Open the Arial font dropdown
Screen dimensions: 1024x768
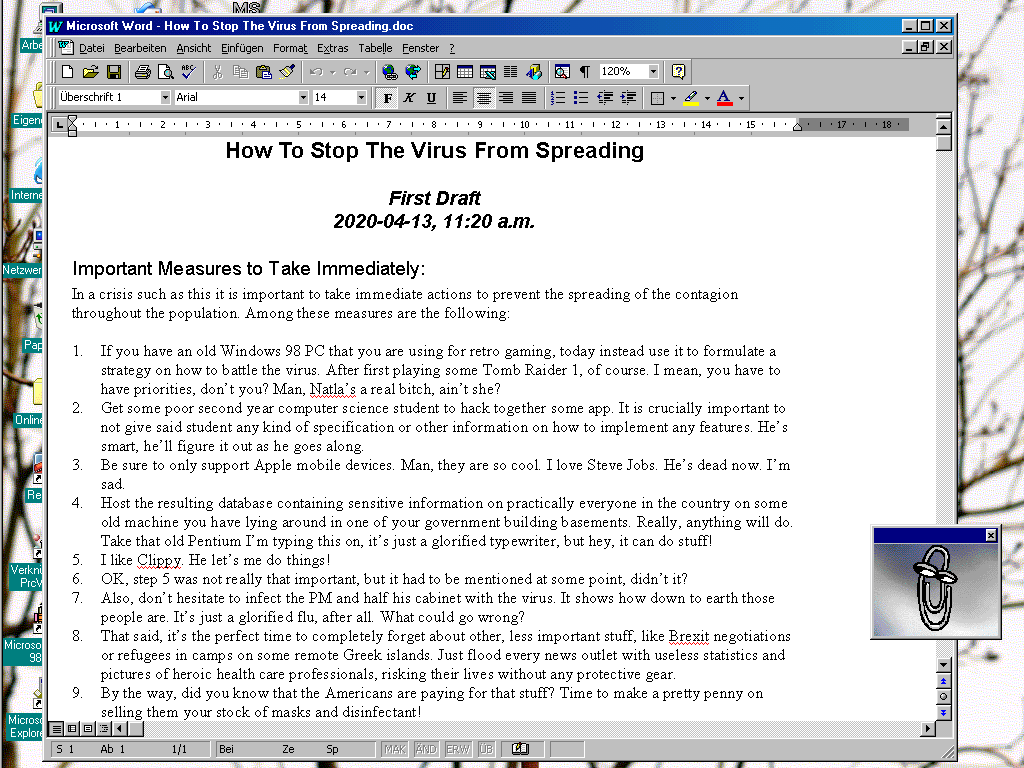pos(303,97)
